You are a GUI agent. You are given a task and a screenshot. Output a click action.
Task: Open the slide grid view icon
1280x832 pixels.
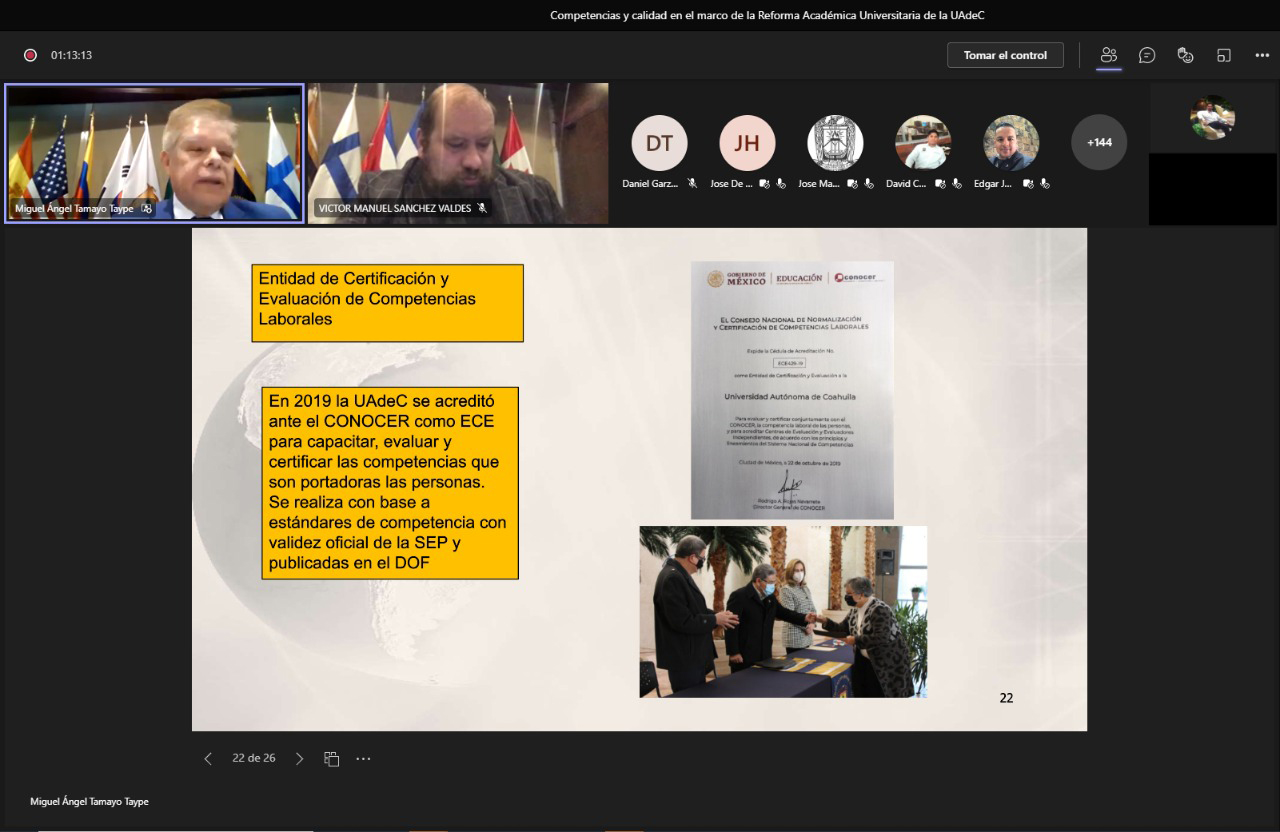pyautogui.click(x=332, y=759)
